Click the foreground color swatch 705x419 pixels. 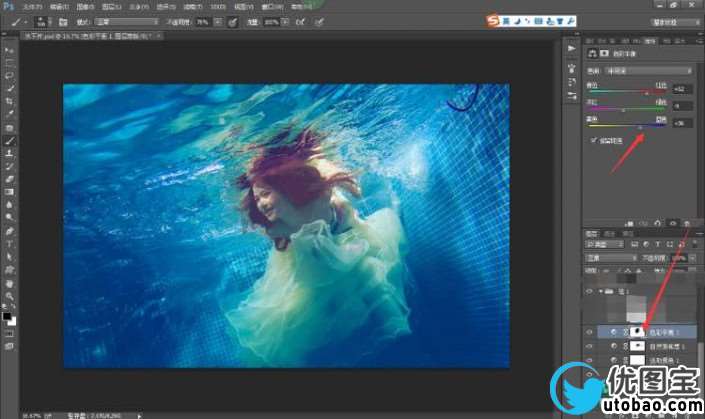pos(7,316)
